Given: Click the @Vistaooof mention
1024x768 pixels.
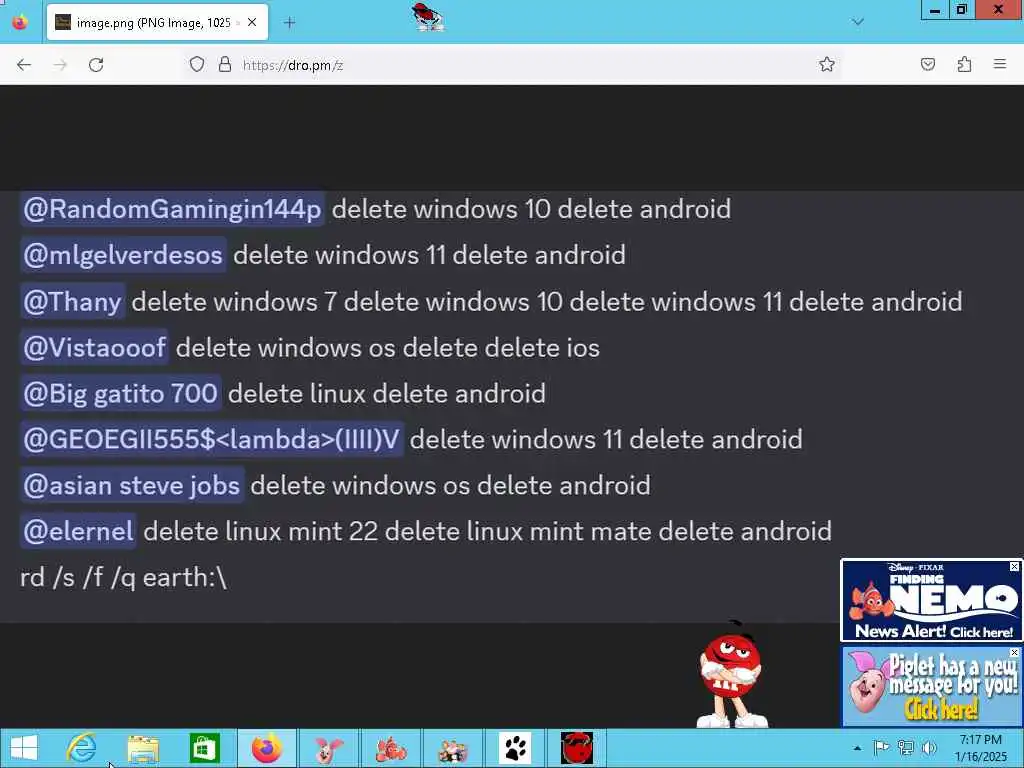Looking at the screenshot, I should click(x=95, y=347).
